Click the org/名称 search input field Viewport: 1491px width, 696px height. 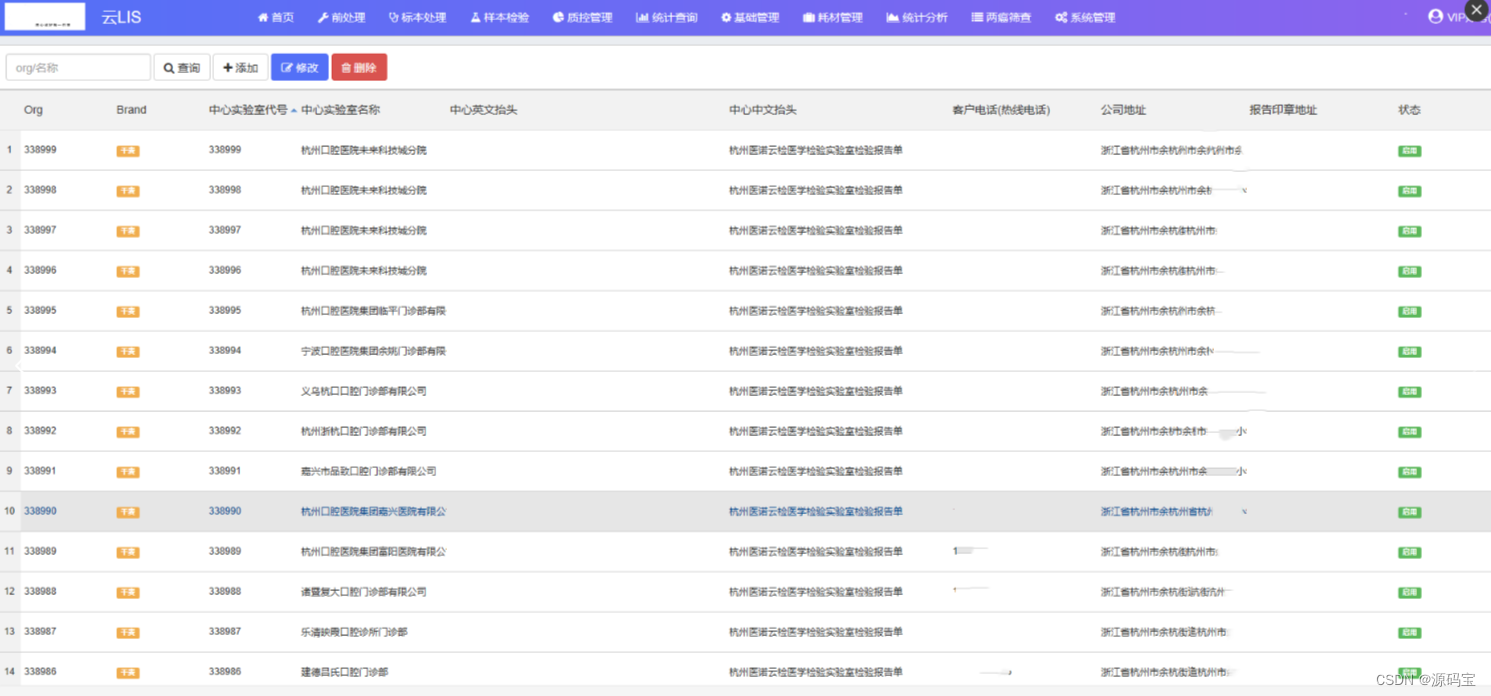point(78,67)
